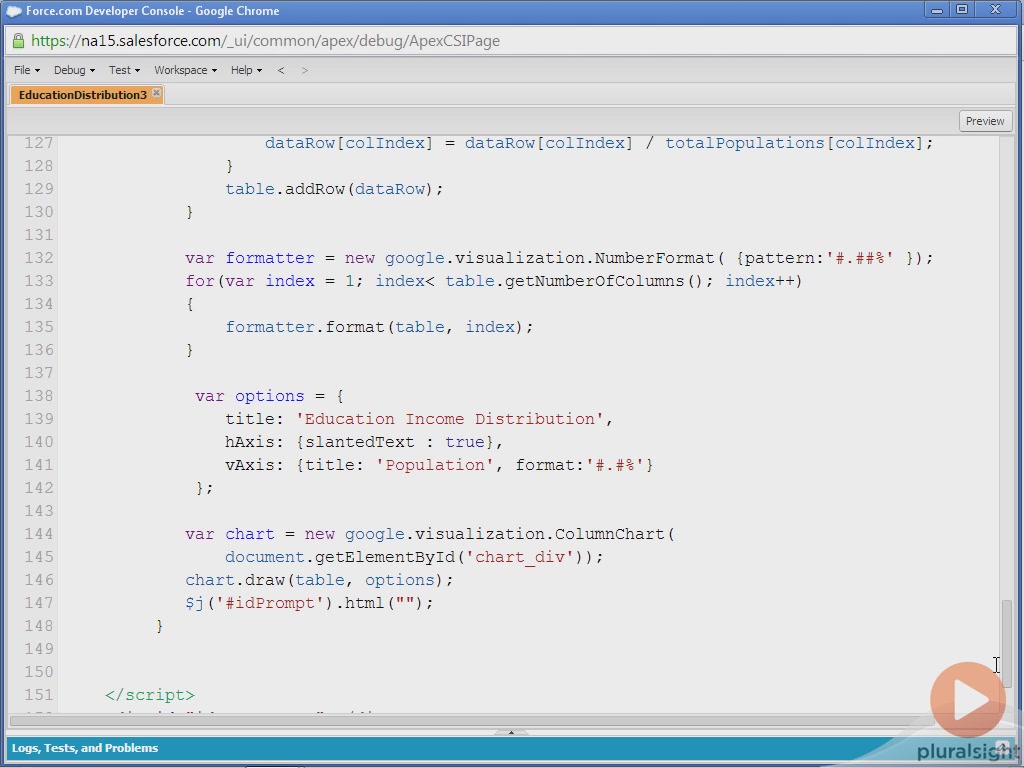Click 'var options' on line 138
1024x768 pixels.
249,396
